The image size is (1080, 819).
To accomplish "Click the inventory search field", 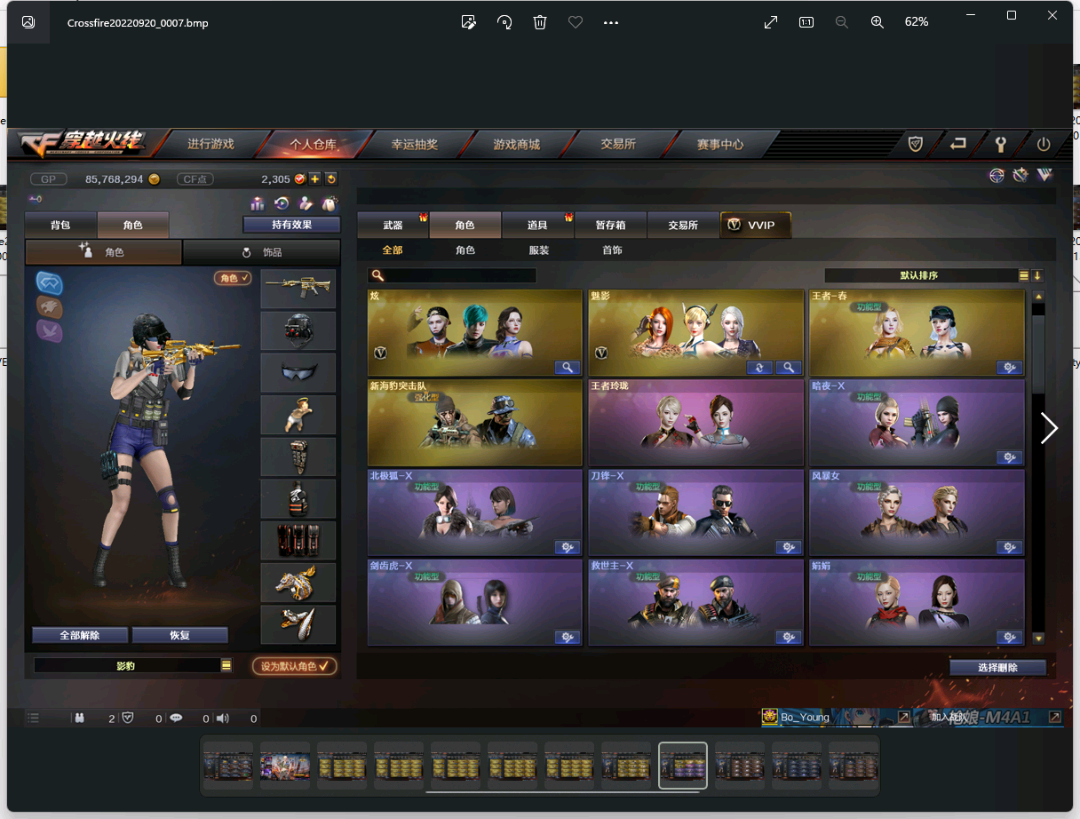I will pyautogui.click(x=452, y=276).
